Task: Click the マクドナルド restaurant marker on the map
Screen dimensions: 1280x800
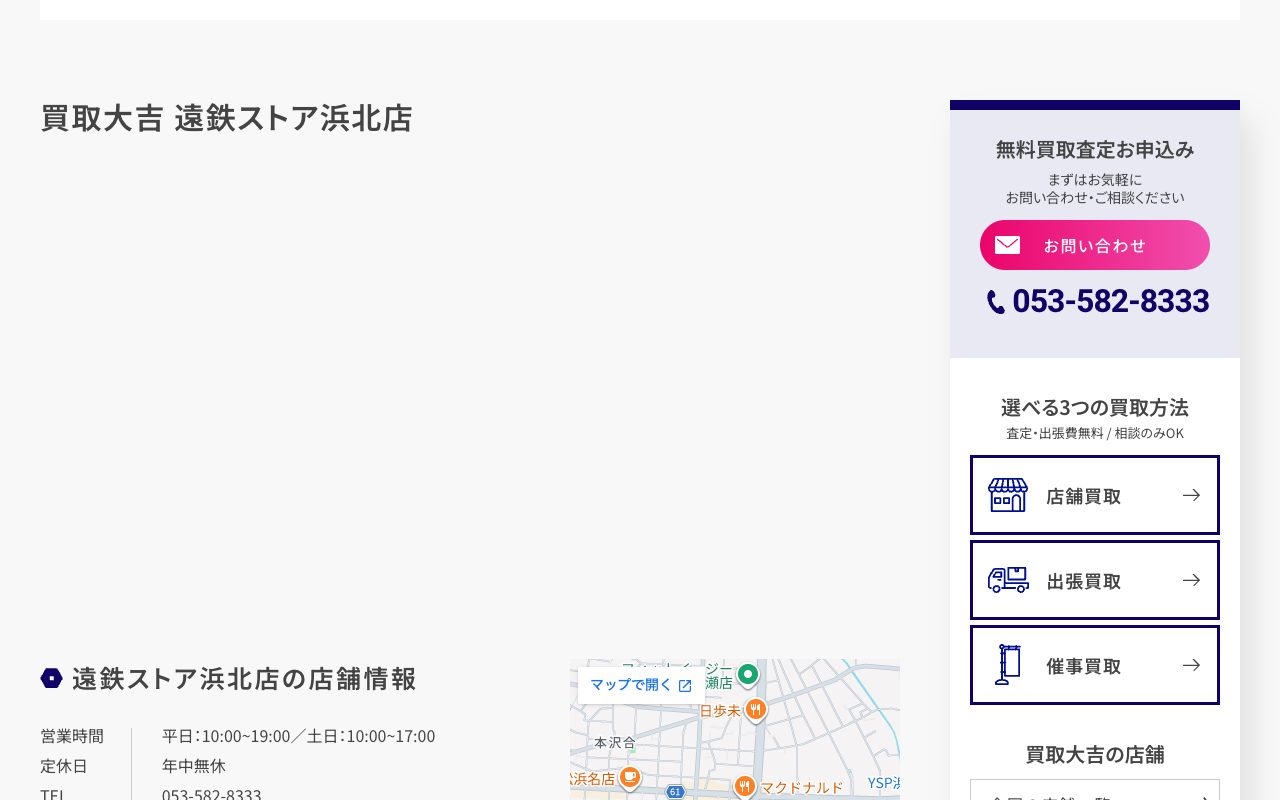Action: 744,787
